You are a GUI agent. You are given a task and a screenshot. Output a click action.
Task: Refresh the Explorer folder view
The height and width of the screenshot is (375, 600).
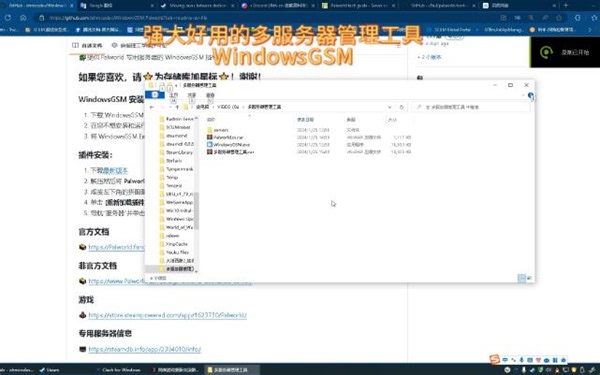pos(401,107)
